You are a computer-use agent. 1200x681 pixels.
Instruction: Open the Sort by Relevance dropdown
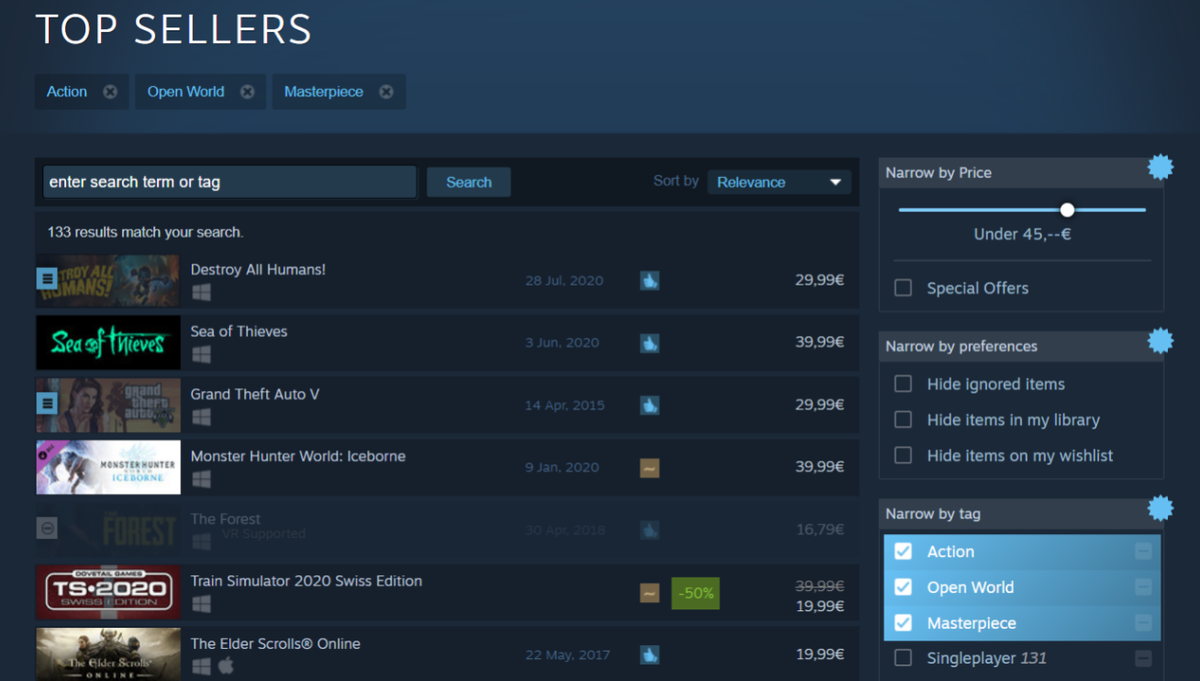(779, 182)
